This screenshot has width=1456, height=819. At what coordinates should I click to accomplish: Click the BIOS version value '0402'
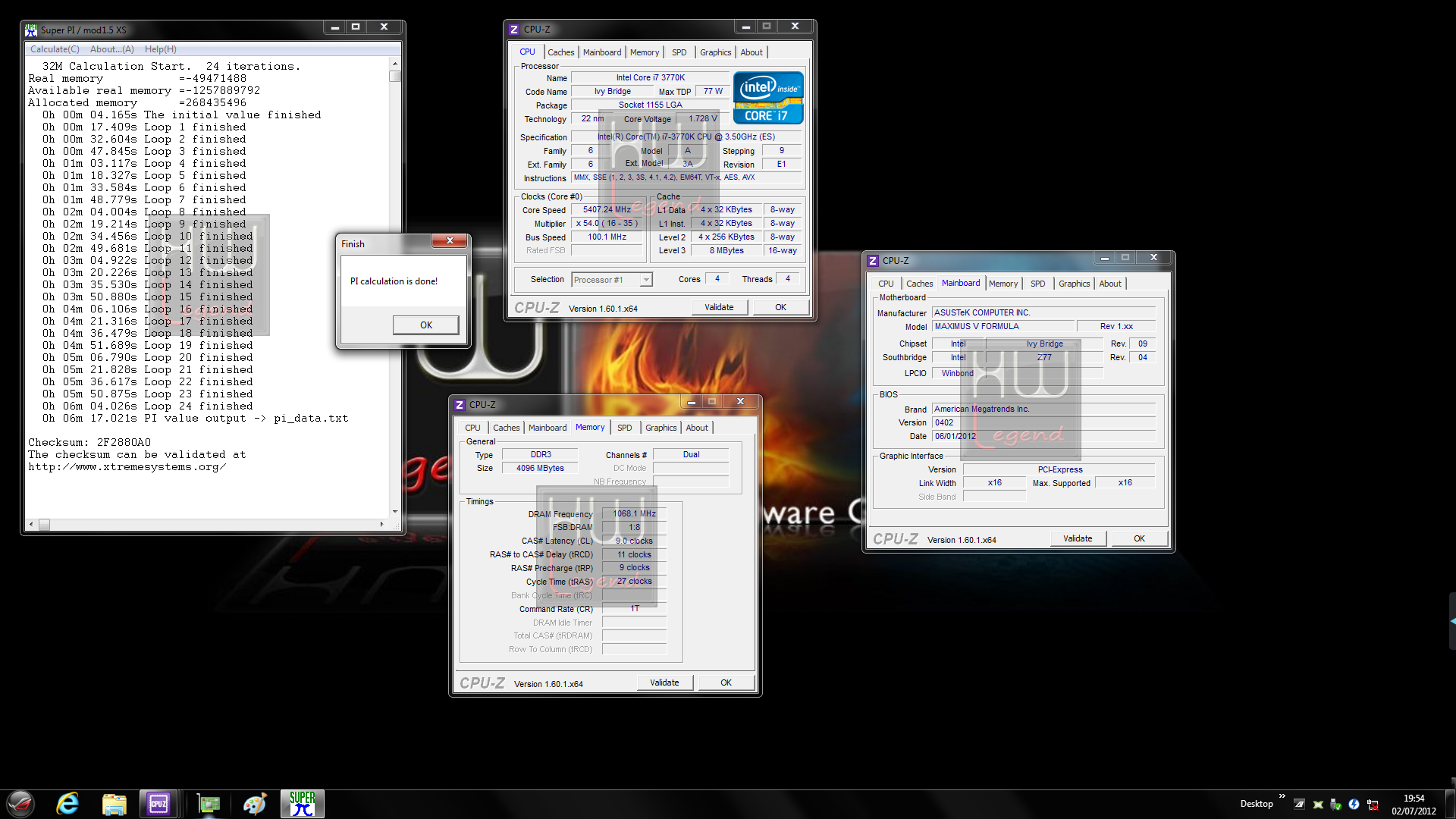tap(1043, 423)
